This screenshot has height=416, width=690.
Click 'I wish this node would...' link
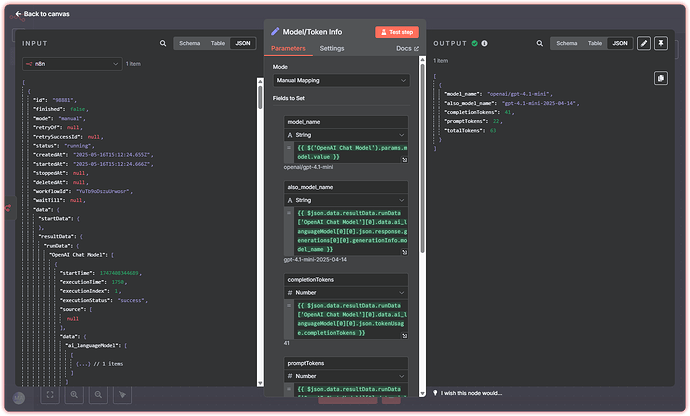tap(471, 393)
